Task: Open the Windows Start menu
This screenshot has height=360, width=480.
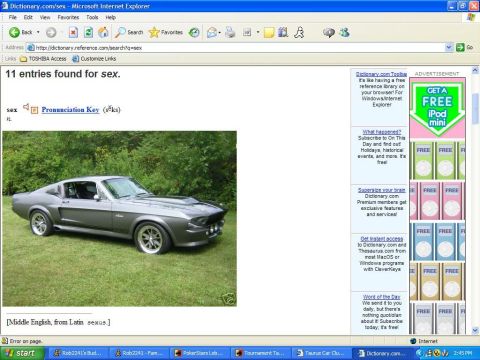Action: tap(22, 353)
